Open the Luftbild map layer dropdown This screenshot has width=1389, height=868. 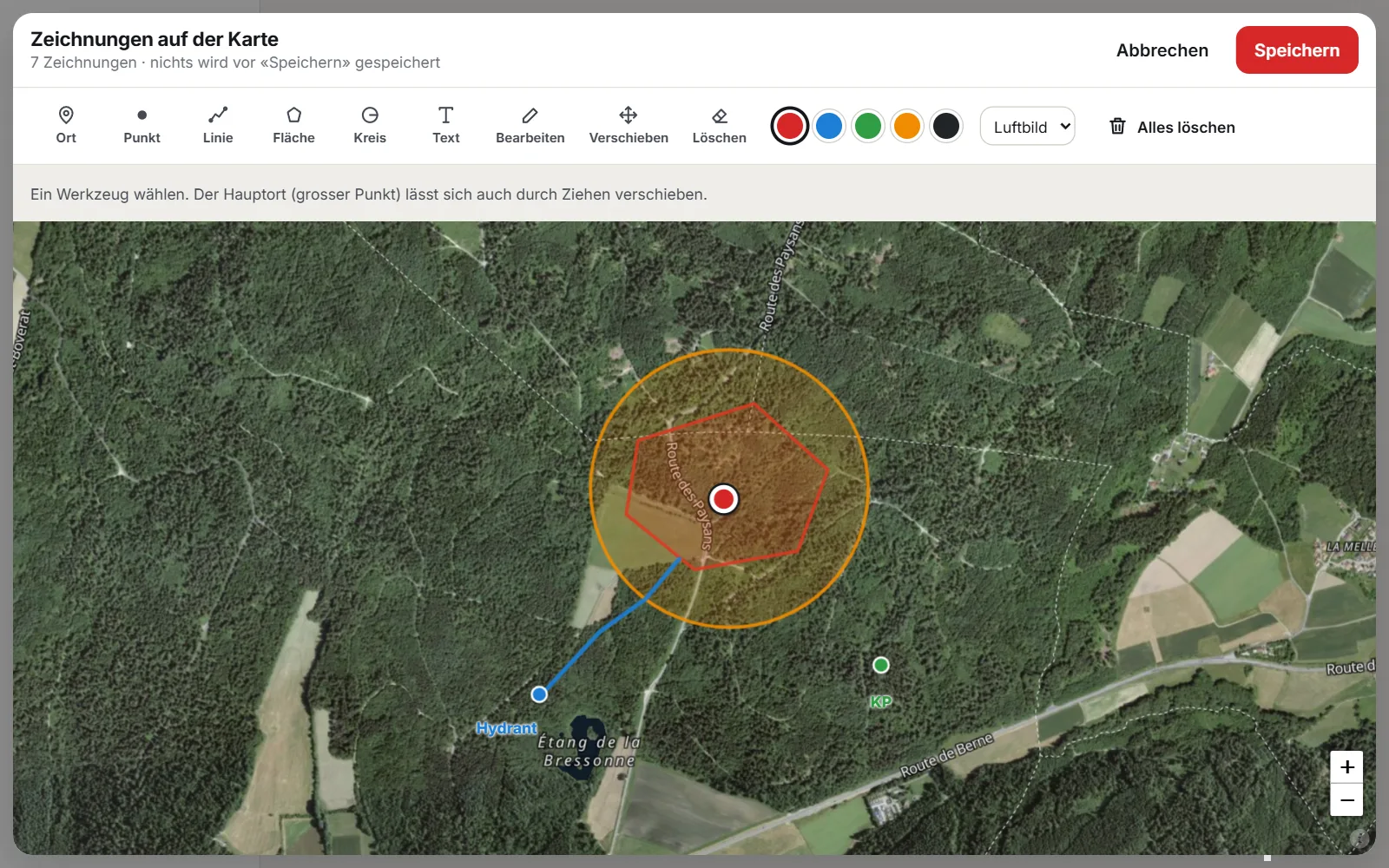pyautogui.click(x=1028, y=127)
